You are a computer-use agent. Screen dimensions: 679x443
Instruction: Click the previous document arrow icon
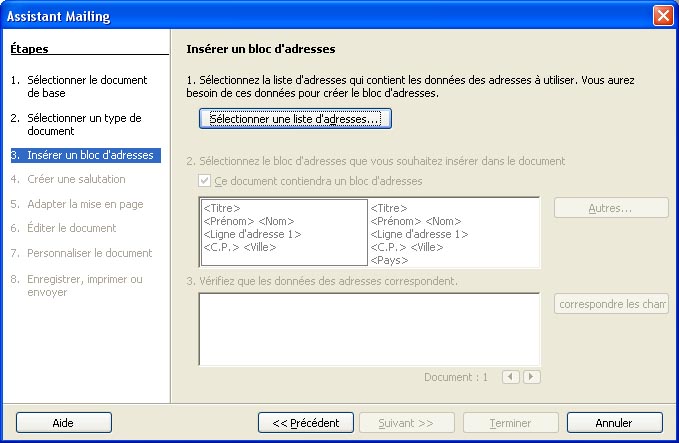pyautogui.click(x=510, y=377)
